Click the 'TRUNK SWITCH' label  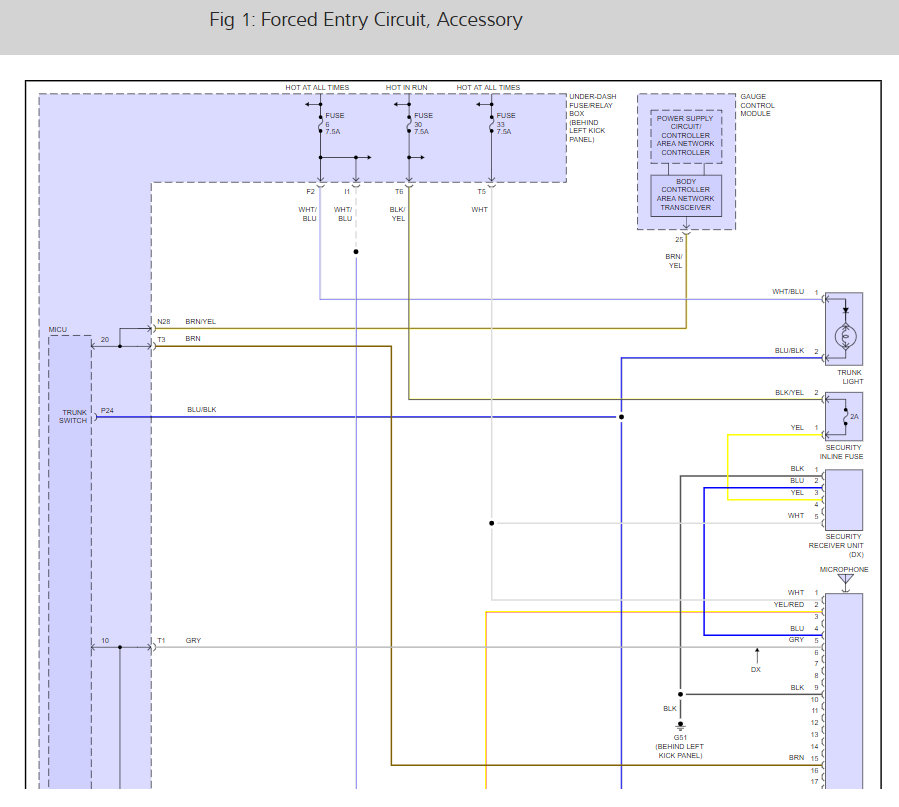tap(74, 417)
